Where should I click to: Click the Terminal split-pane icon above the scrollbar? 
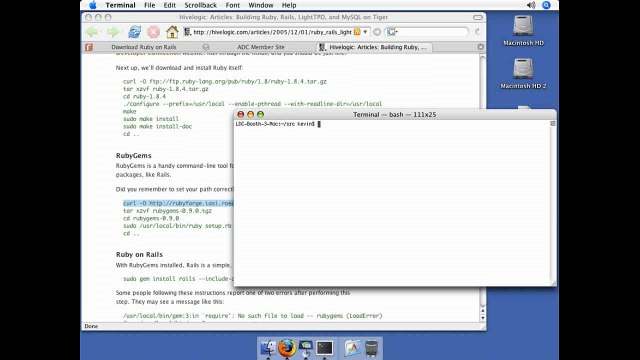[x=553, y=124]
